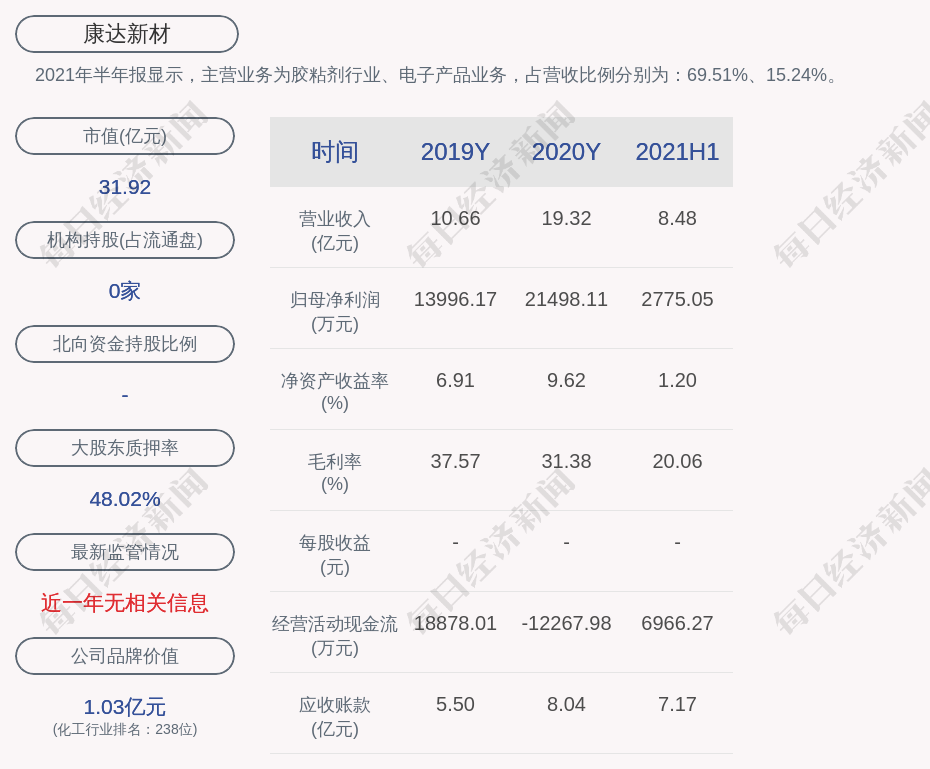Click the 时间 table header cell

(x=335, y=152)
